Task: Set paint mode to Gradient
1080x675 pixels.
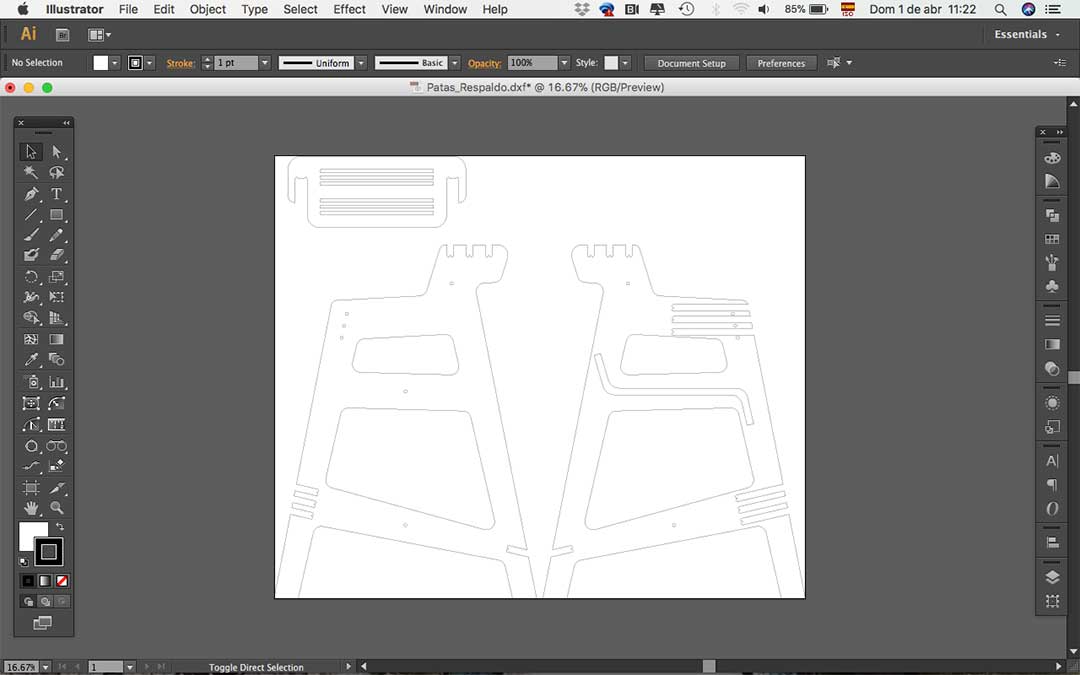Action: tap(45, 581)
